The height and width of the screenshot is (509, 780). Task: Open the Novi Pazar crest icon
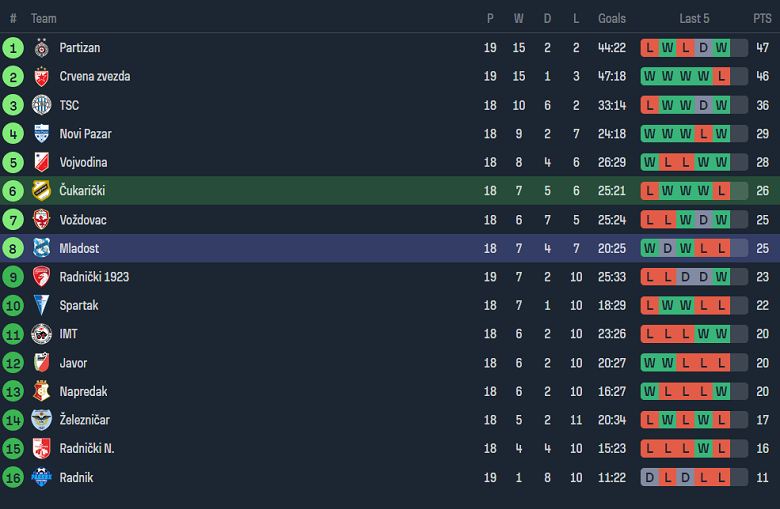coord(41,134)
